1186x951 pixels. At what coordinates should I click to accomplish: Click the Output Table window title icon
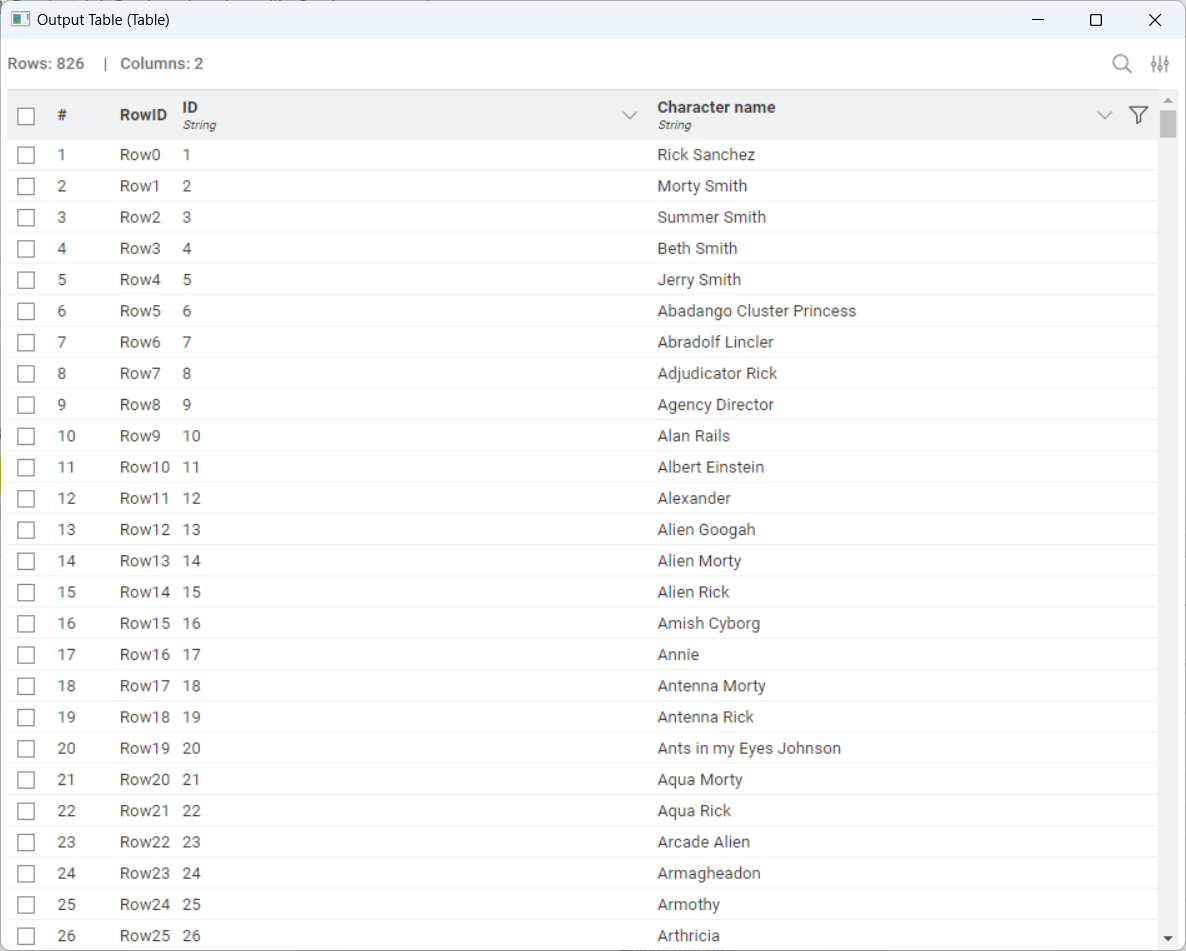click(x=20, y=20)
